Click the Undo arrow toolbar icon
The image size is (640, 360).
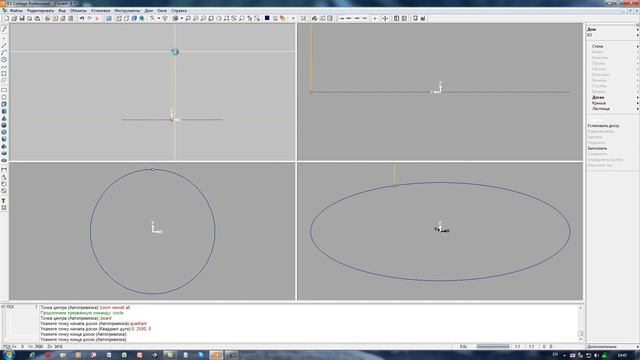coord(82,18)
